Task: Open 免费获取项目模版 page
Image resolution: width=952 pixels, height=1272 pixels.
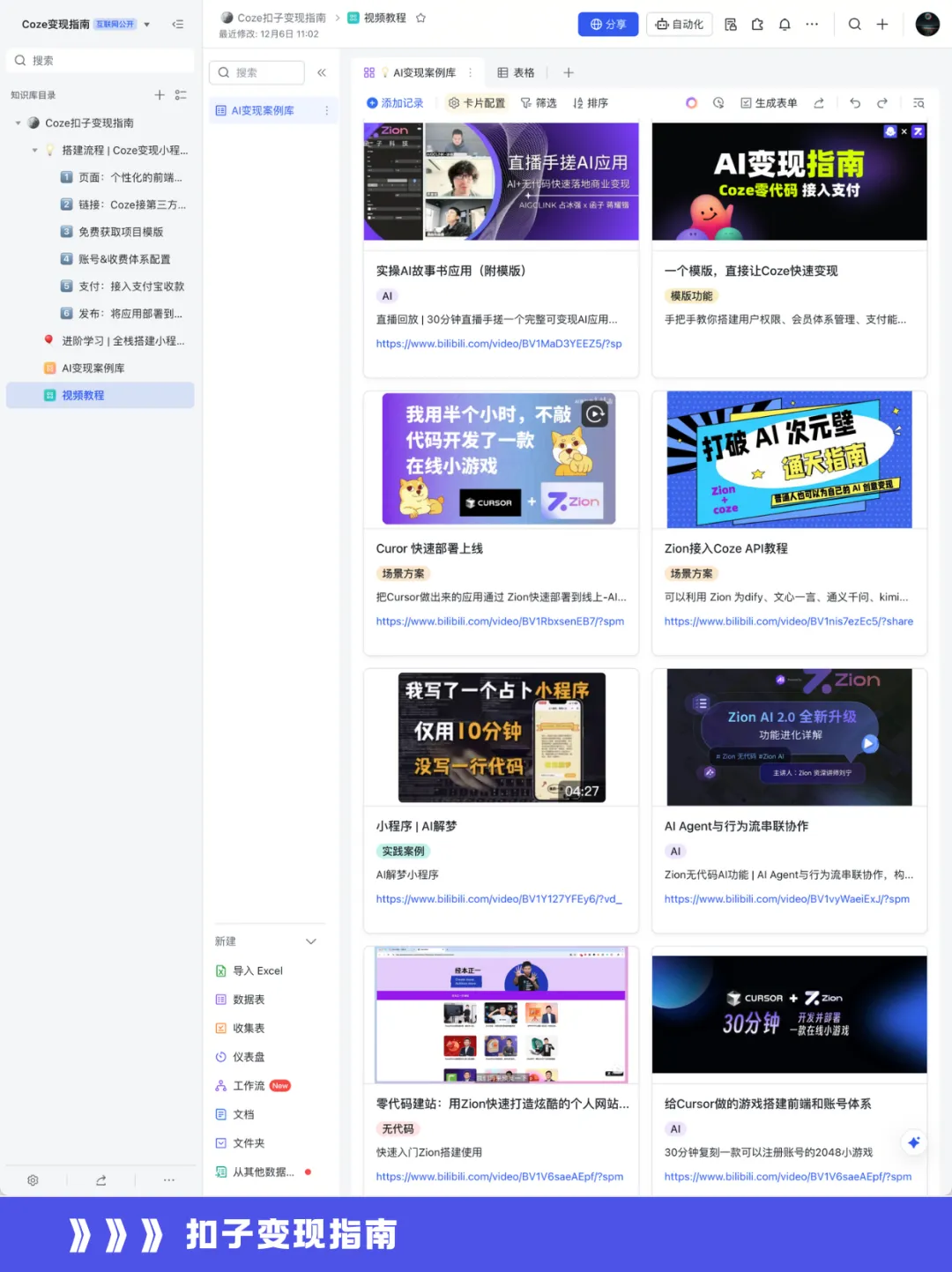Action: coord(112,233)
